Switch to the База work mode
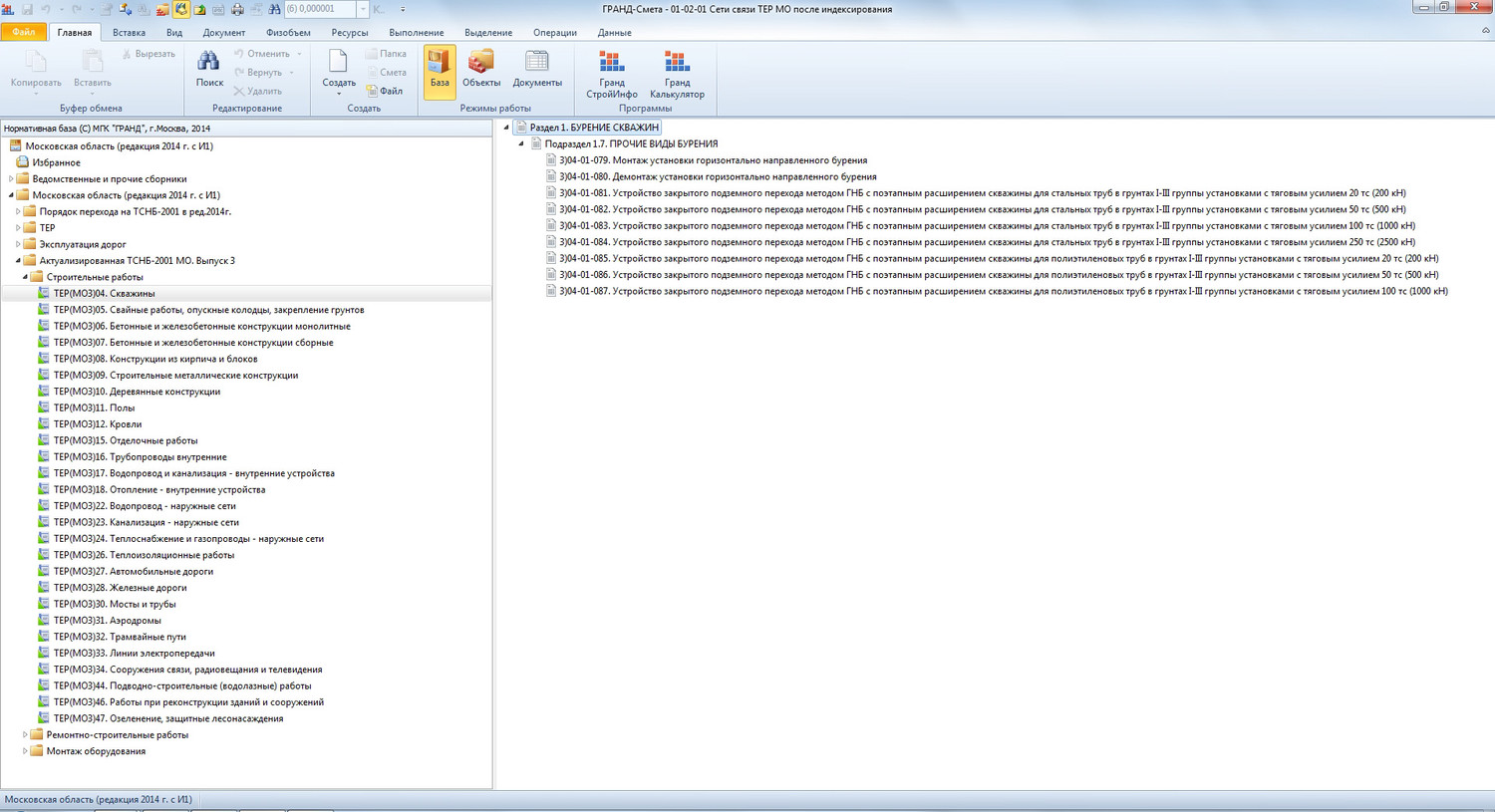Screen dimensions: 1495x812 point(440,70)
